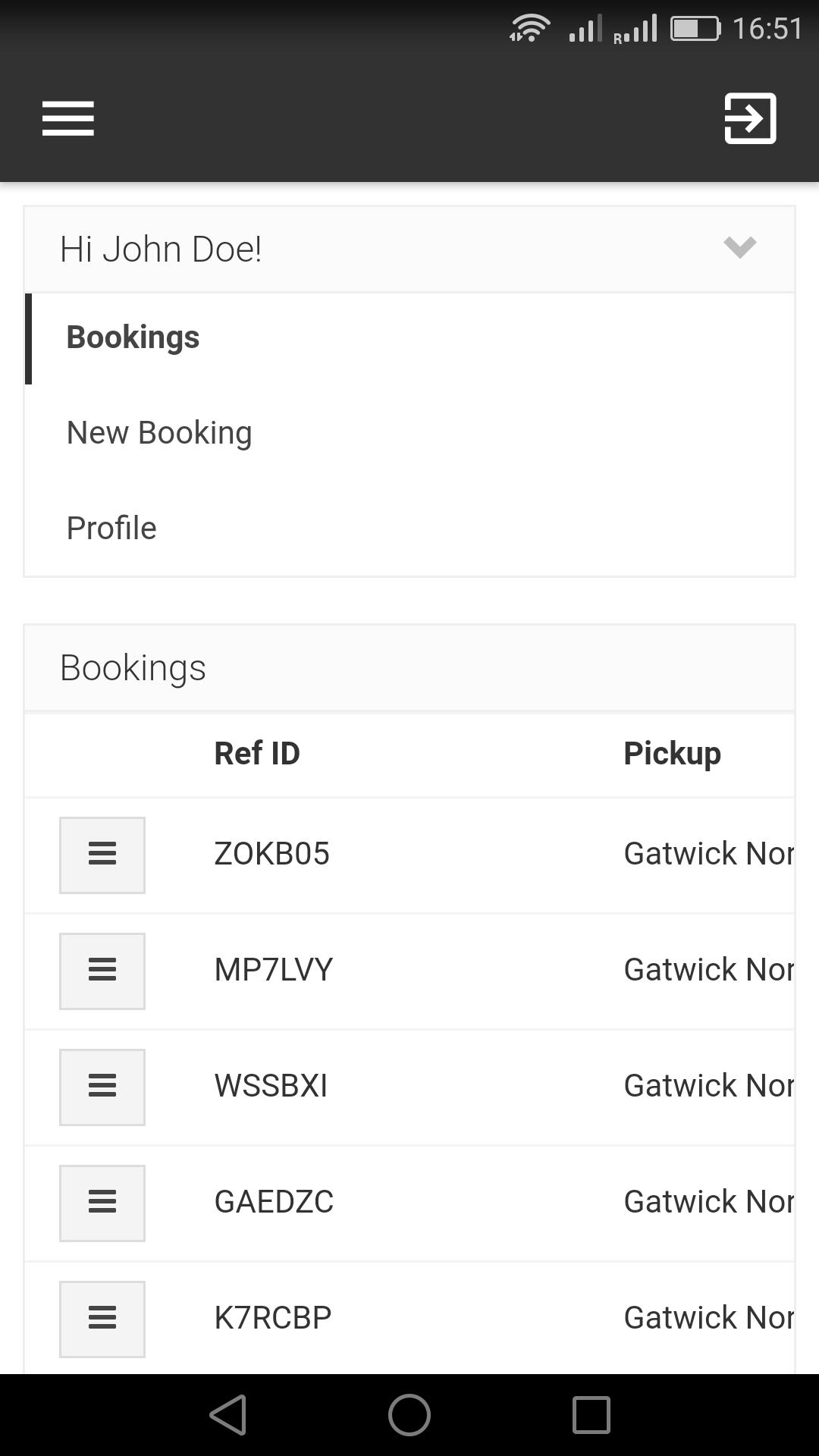Image resolution: width=819 pixels, height=1456 pixels.
Task: Tap the Android back navigation button
Action: pos(228,1415)
